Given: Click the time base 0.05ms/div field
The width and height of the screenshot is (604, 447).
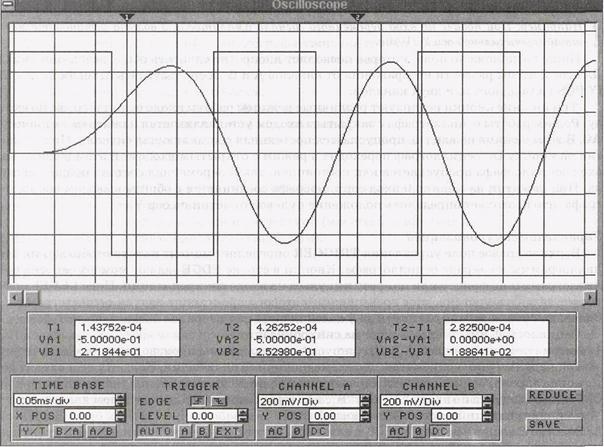Looking at the screenshot, I should (64, 400).
